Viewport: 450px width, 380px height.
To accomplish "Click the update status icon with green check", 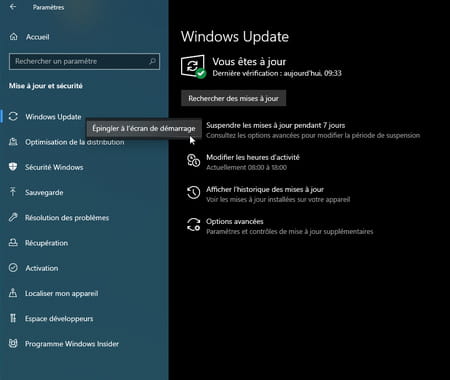I will tap(193, 67).
